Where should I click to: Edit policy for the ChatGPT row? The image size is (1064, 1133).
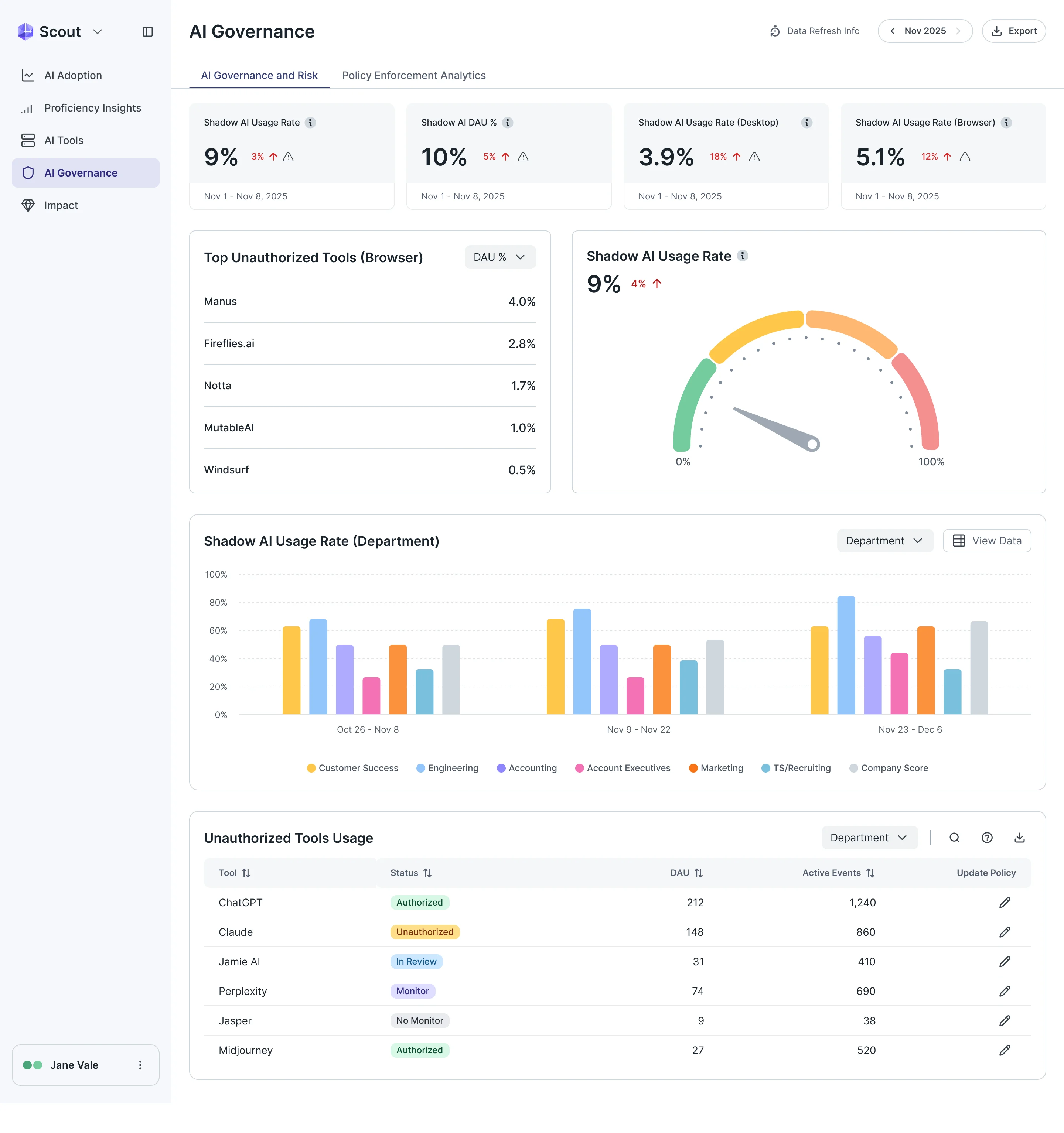pos(1005,902)
